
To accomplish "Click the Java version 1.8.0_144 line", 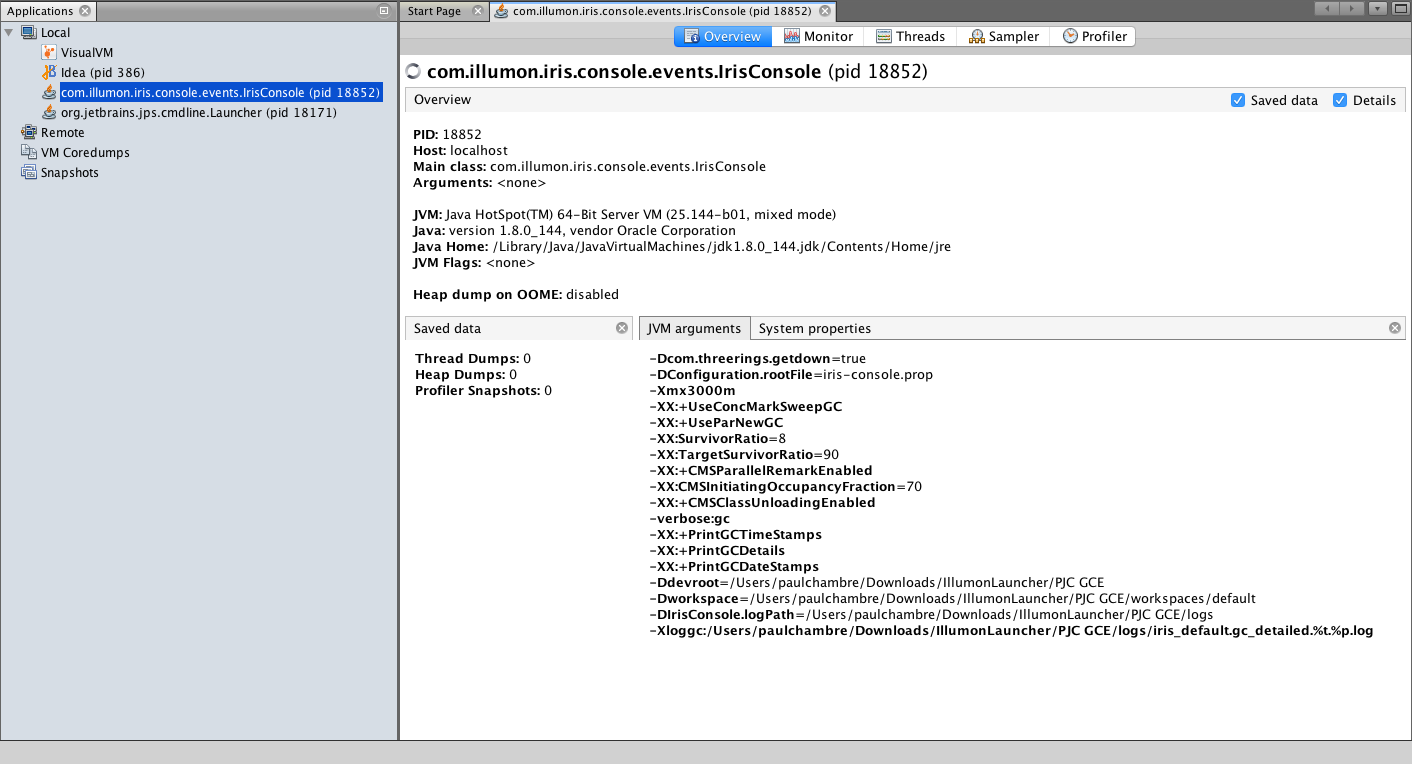I will point(574,230).
